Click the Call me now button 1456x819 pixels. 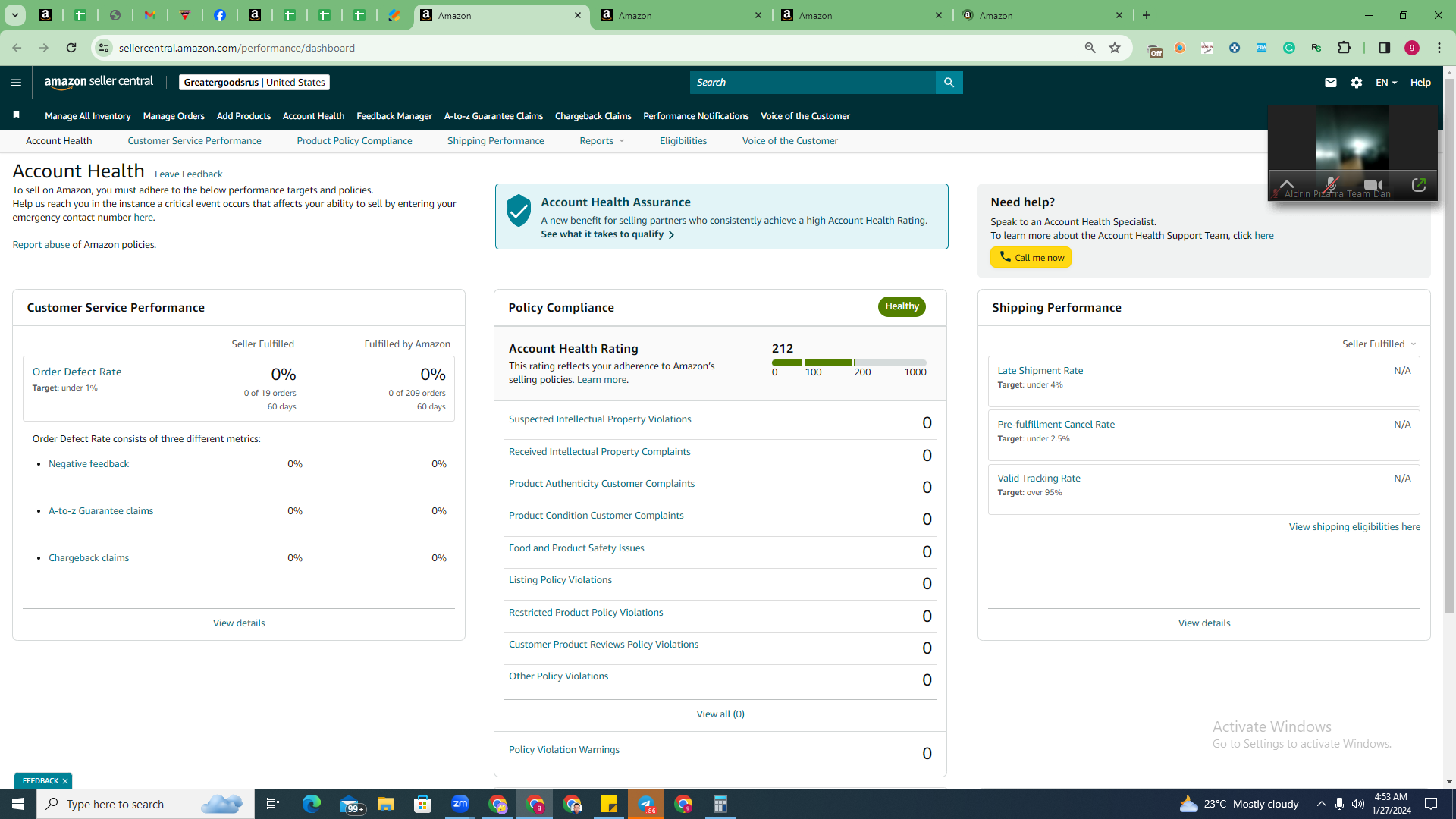click(x=1031, y=257)
